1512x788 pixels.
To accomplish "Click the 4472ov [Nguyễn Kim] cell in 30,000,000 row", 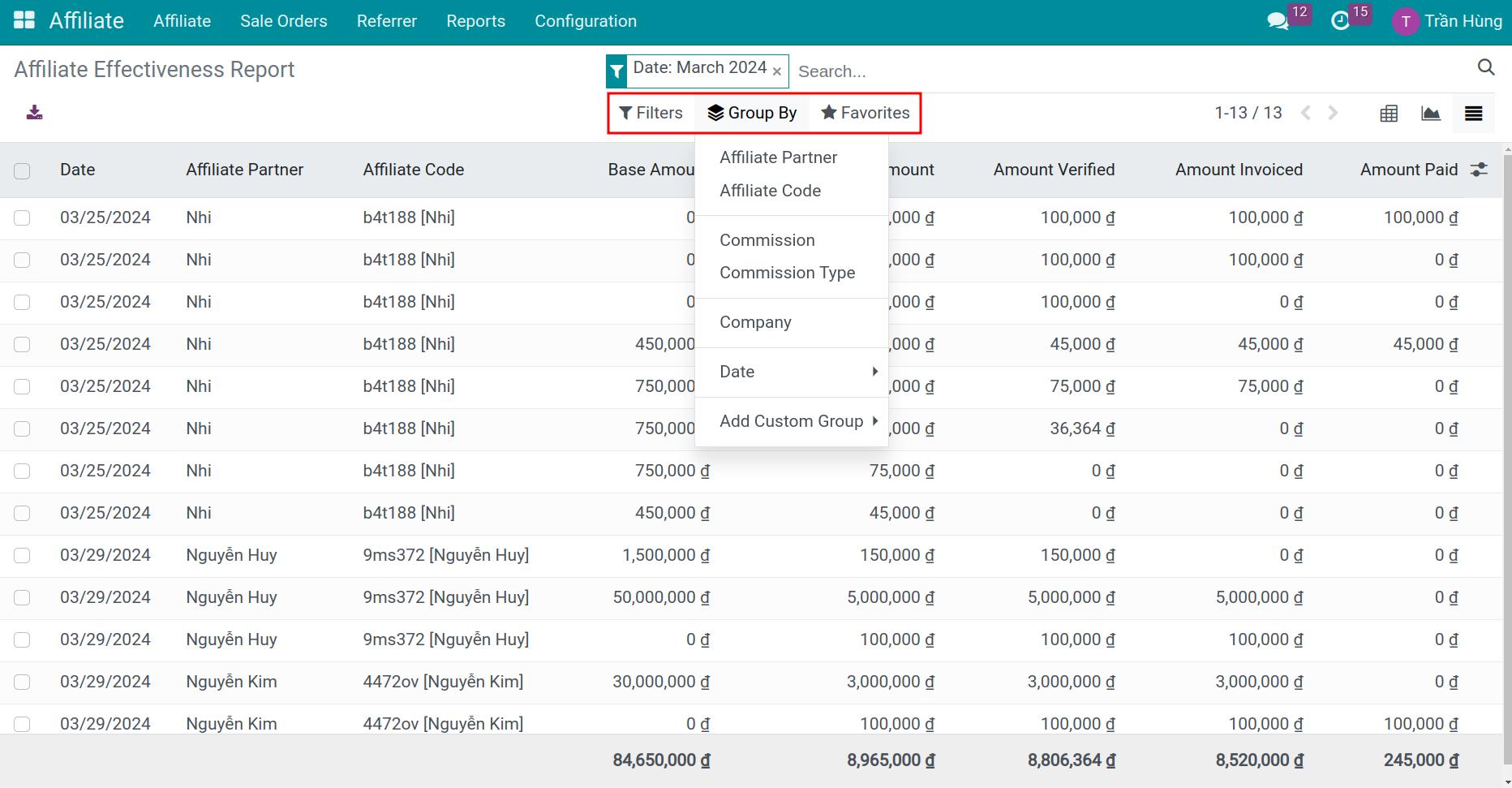I will [x=443, y=682].
